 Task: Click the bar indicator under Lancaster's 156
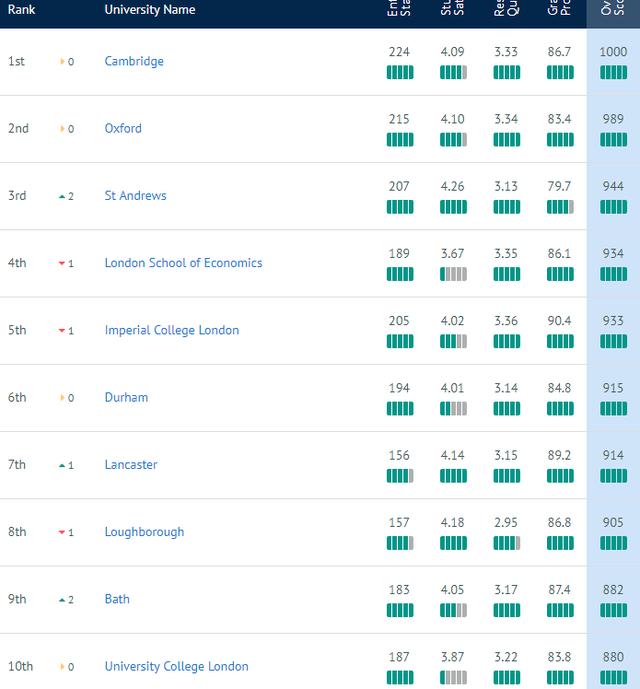[400, 476]
